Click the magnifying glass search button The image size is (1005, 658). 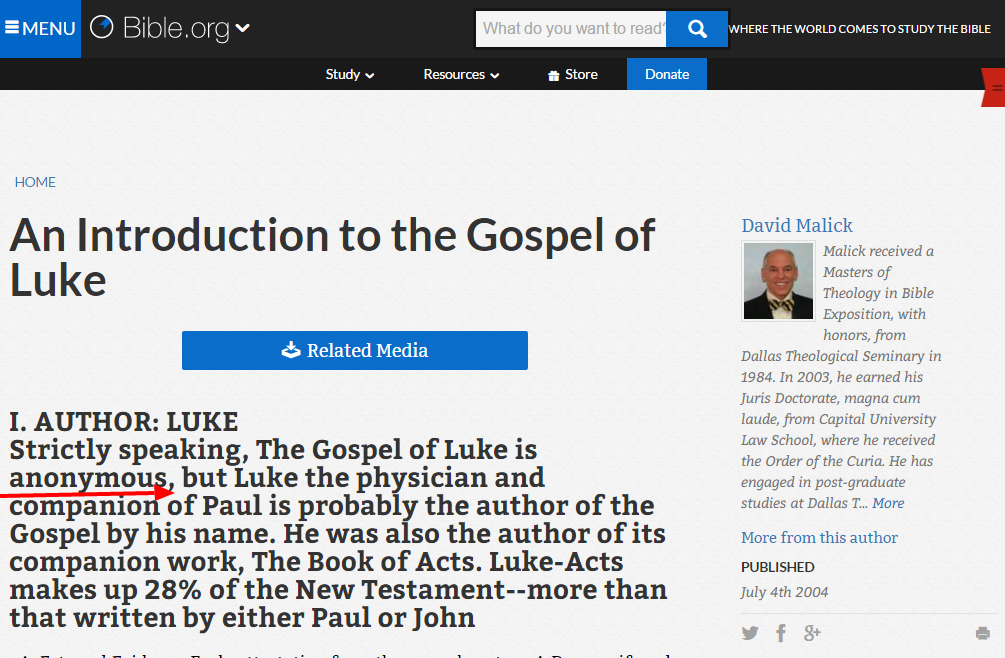click(697, 29)
